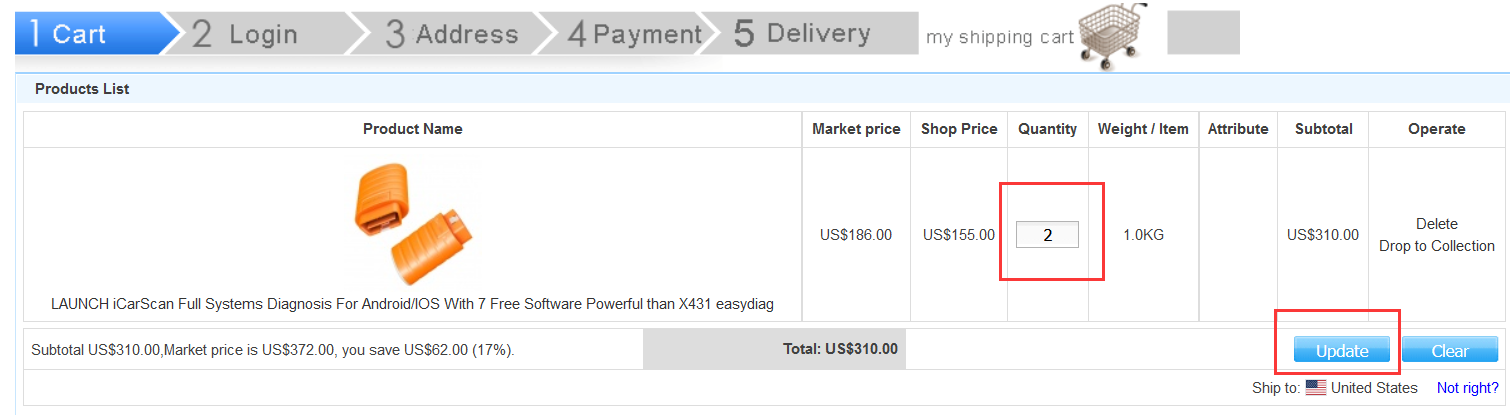
Task: Focus the quantity input field
Action: coord(1048,235)
